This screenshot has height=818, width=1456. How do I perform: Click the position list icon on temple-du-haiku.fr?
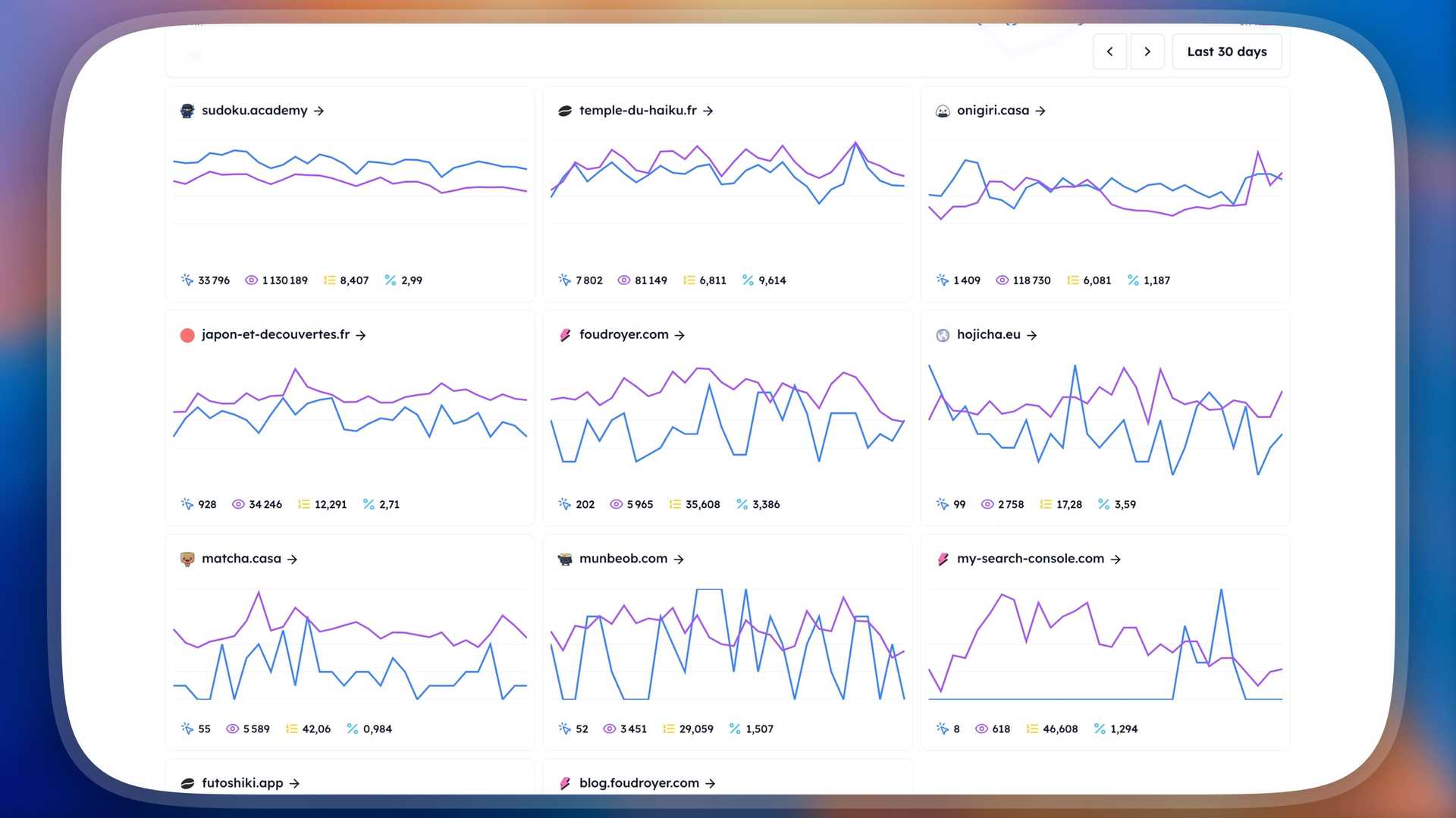point(689,280)
